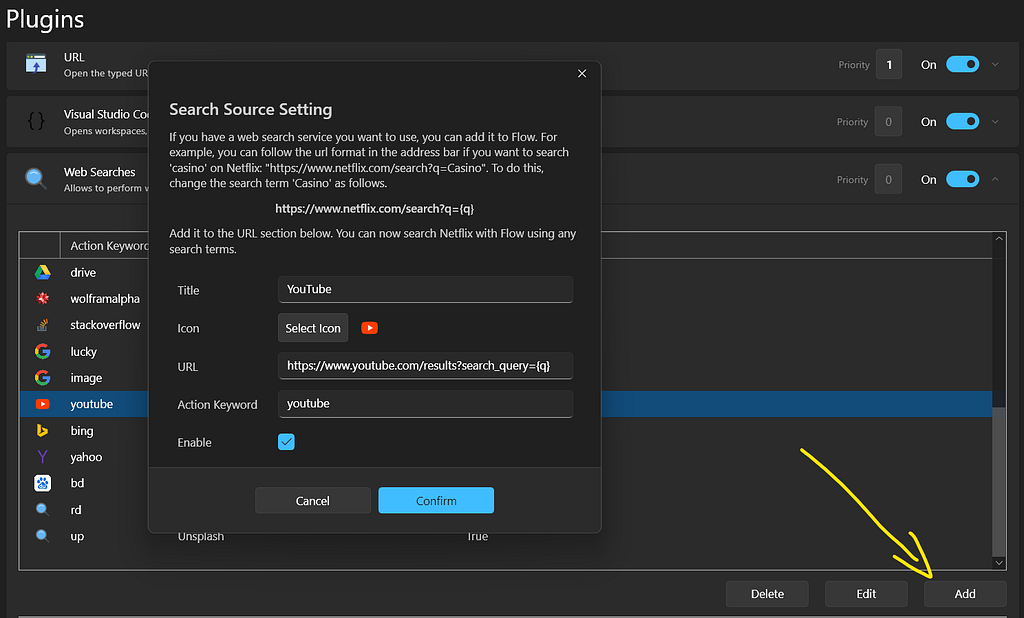
Task: Confirm the search source settings
Action: click(x=436, y=500)
